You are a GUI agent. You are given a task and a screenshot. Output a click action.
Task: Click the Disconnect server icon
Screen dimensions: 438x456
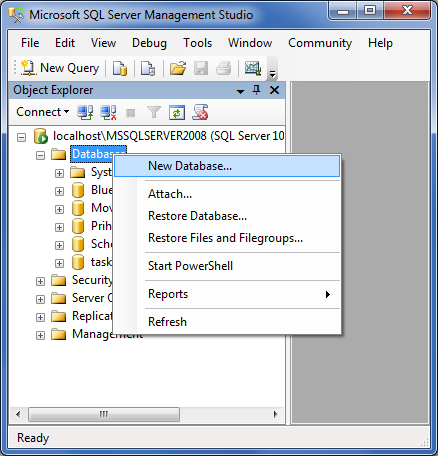108,112
